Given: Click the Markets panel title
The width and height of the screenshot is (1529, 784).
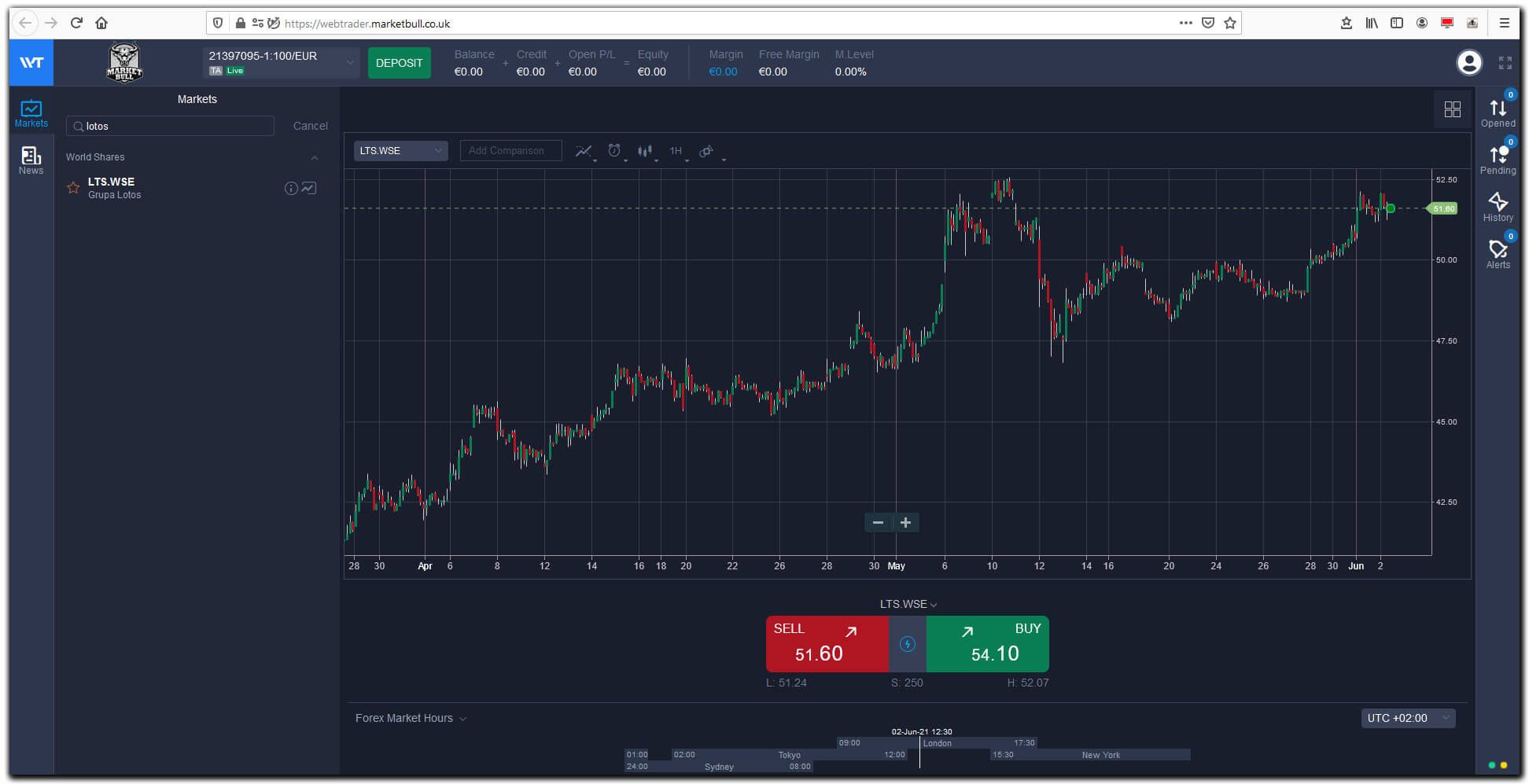Looking at the screenshot, I should coord(197,99).
